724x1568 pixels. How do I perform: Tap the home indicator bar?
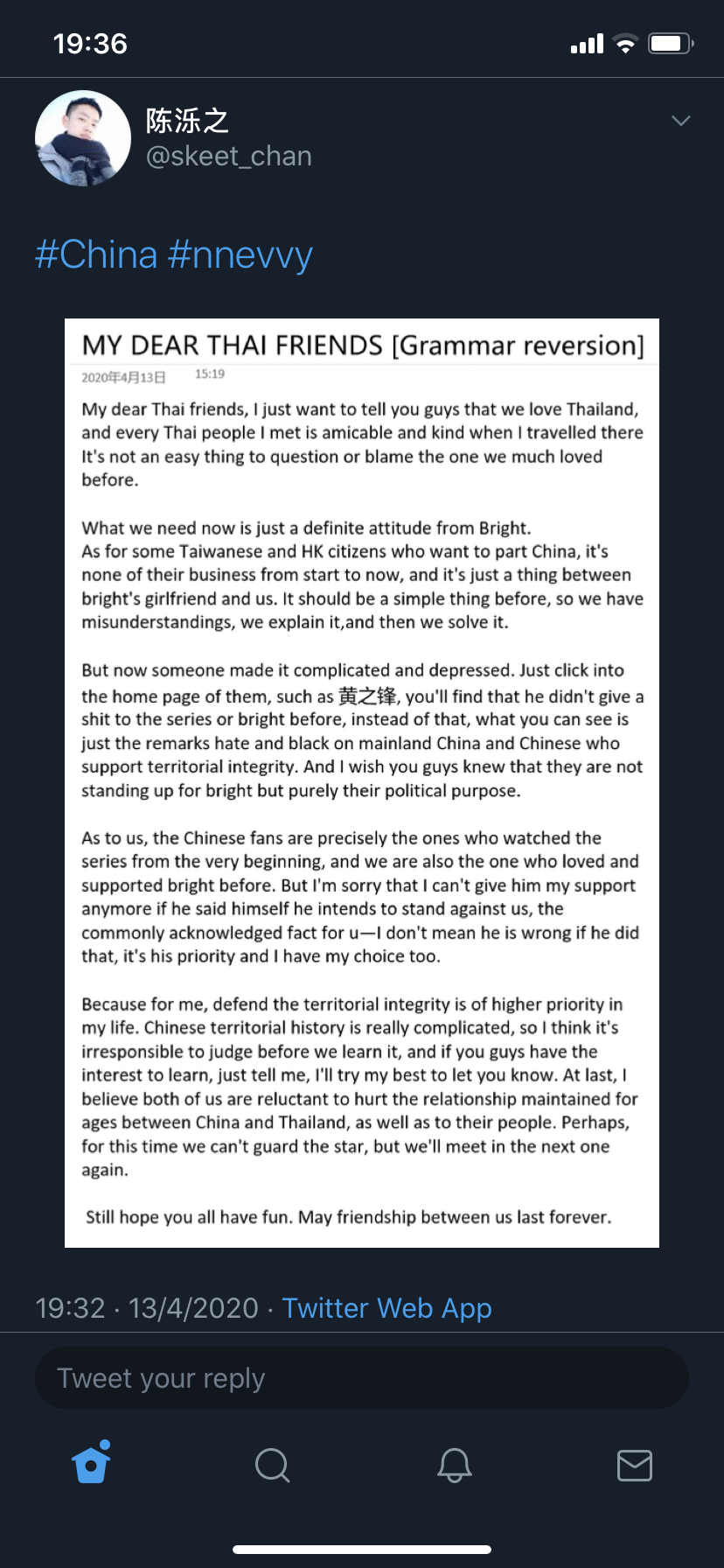(362, 1550)
